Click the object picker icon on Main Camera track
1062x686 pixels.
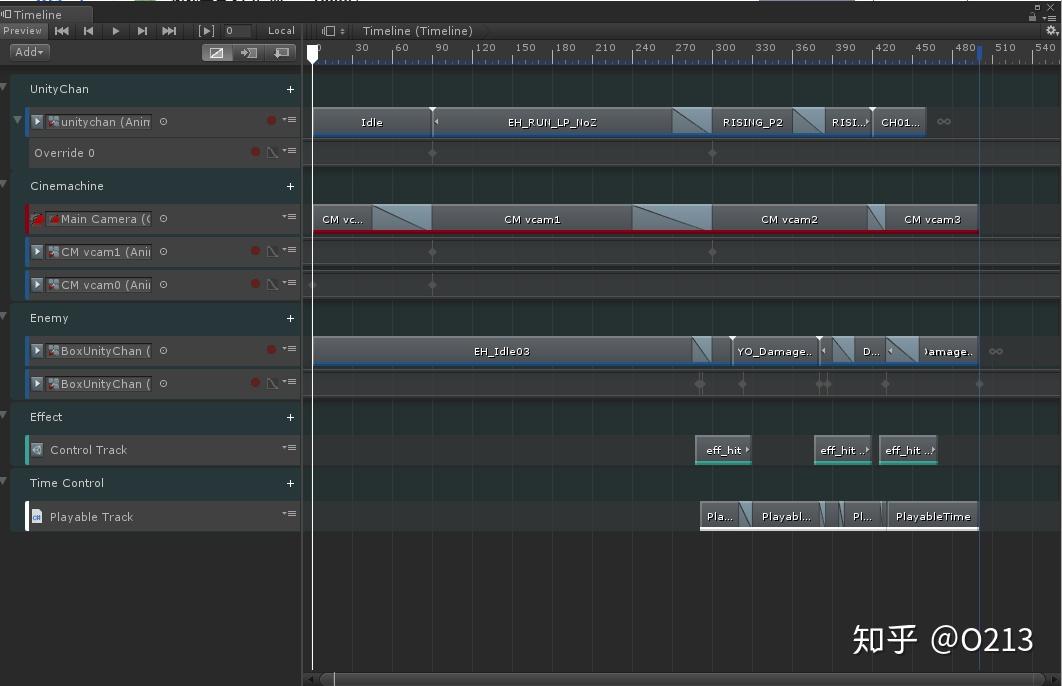(163, 218)
